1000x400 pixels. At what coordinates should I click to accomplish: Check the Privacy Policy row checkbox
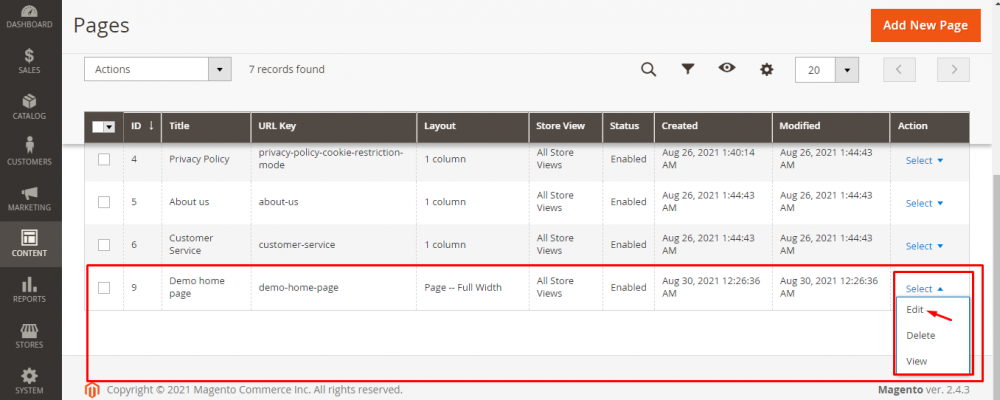[x=104, y=160]
